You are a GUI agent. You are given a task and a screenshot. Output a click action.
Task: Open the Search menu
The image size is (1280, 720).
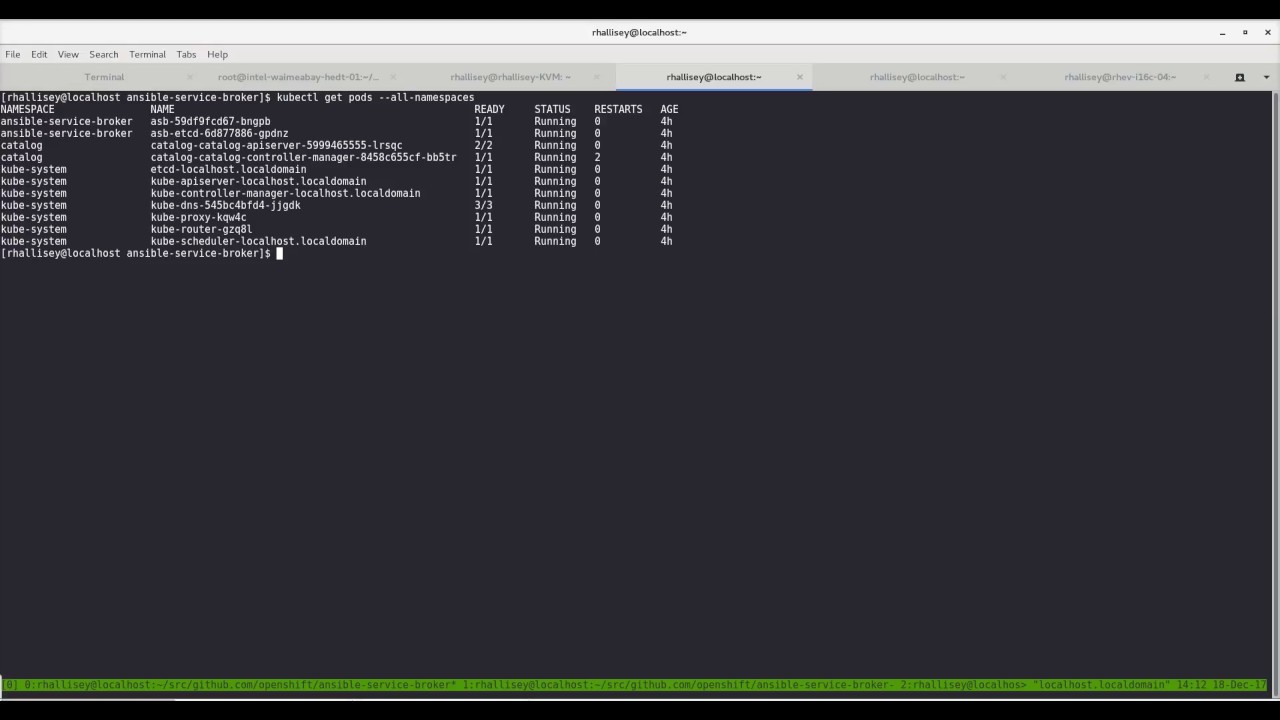click(x=103, y=54)
